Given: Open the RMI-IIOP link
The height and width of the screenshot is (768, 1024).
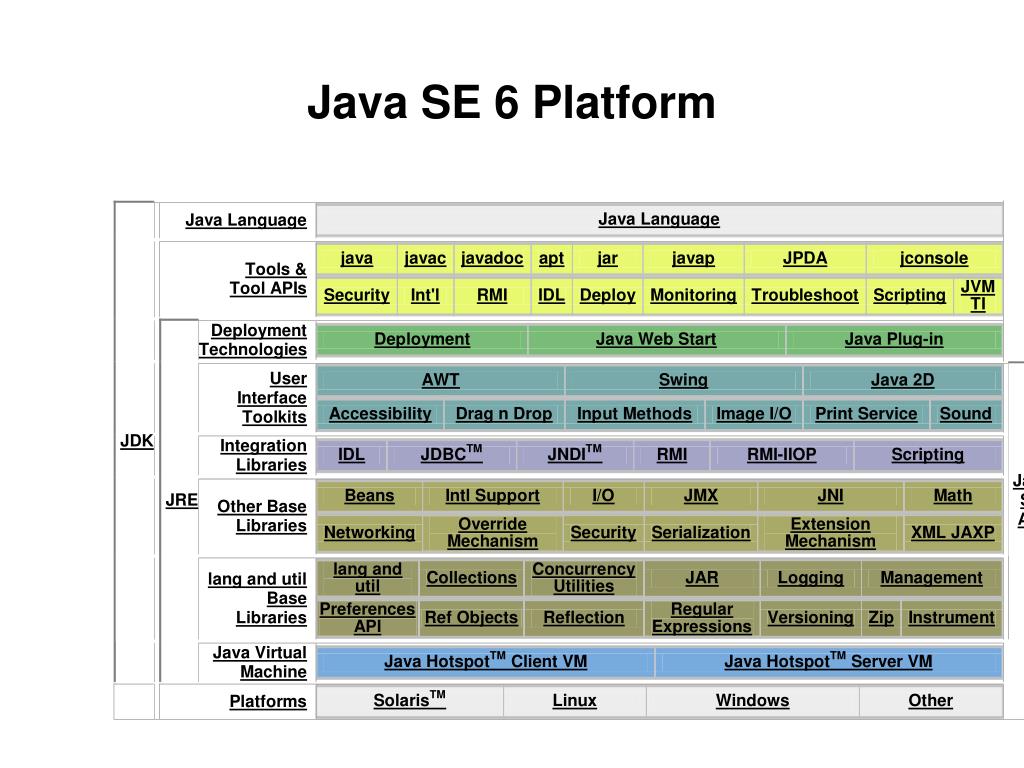Looking at the screenshot, I should pyautogui.click(x=782, y=455).
